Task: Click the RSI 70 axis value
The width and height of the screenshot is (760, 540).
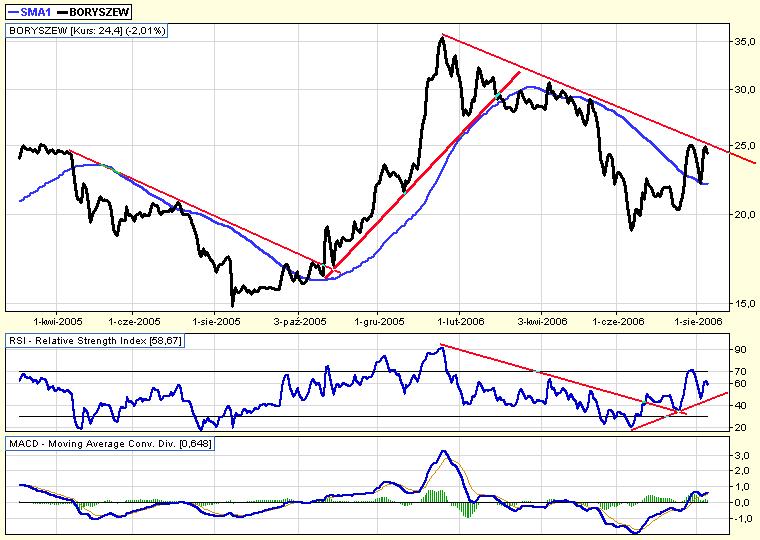Action: point(740,372)
